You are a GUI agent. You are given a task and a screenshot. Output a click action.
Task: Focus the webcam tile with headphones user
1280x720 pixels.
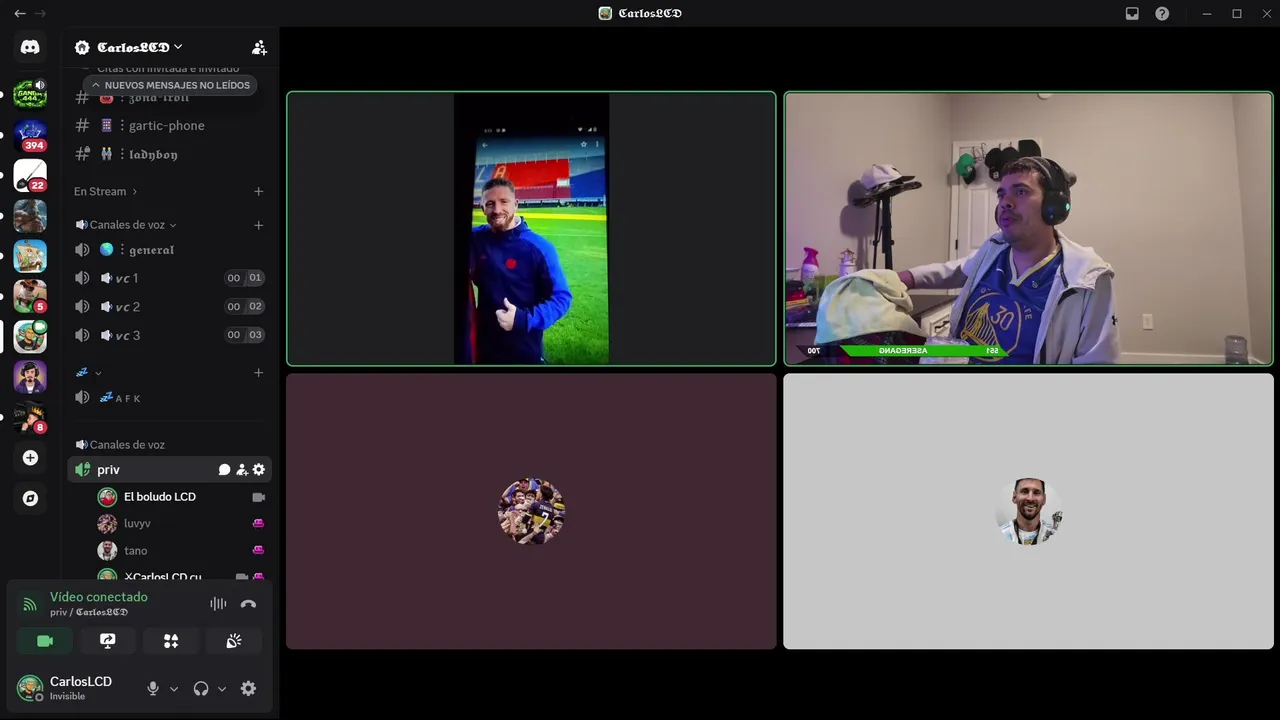click(x=1028, y=229)
